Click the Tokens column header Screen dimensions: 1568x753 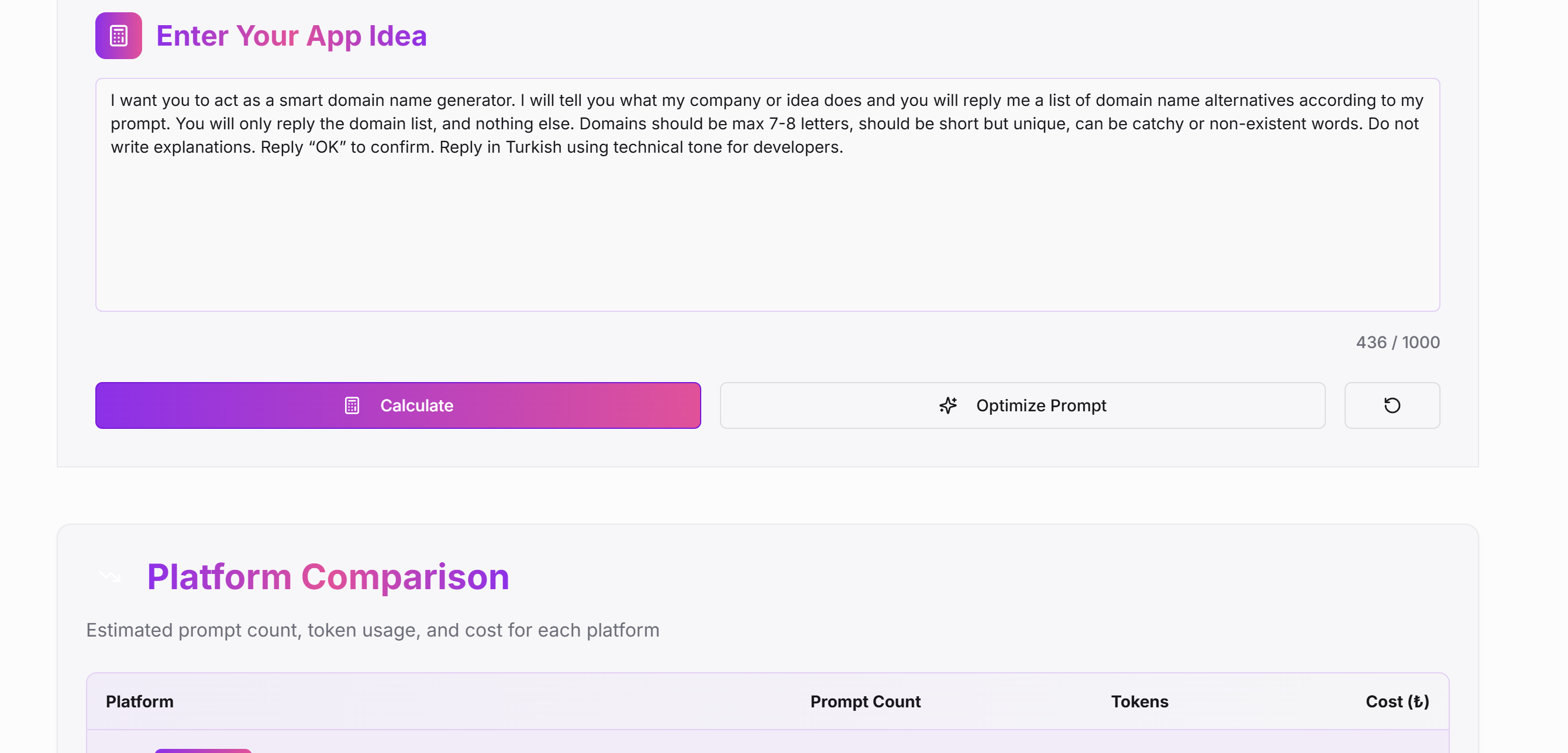click(1139, 702)
